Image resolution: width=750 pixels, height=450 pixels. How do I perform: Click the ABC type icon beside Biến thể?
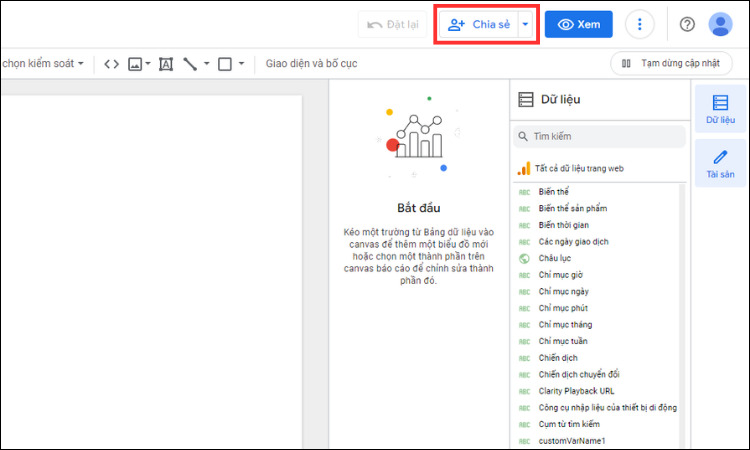click(x=525, y=192)
